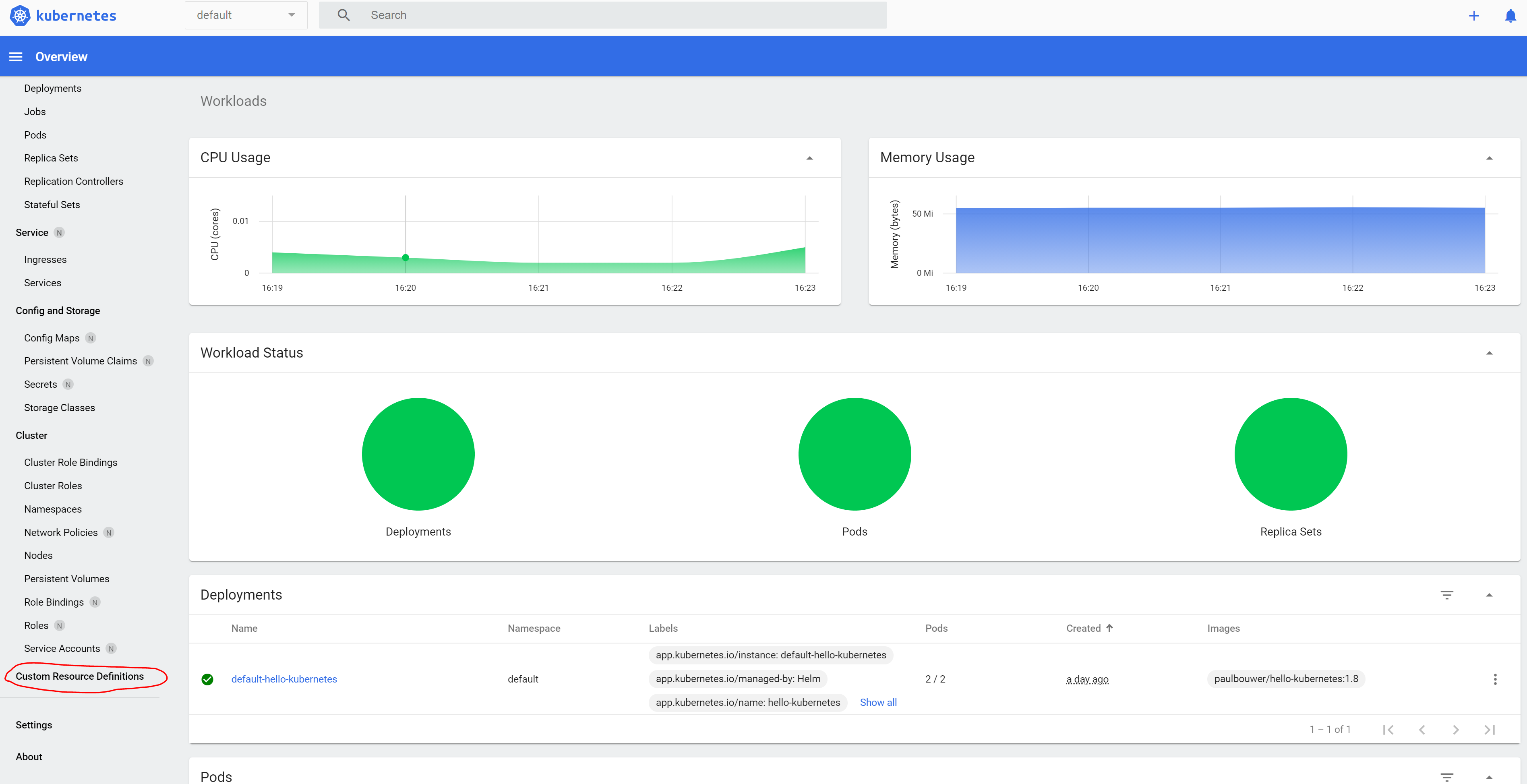The image size is (1527, 784).
Task: Click the Kubernetes logo icon
Action: (20, 15)
